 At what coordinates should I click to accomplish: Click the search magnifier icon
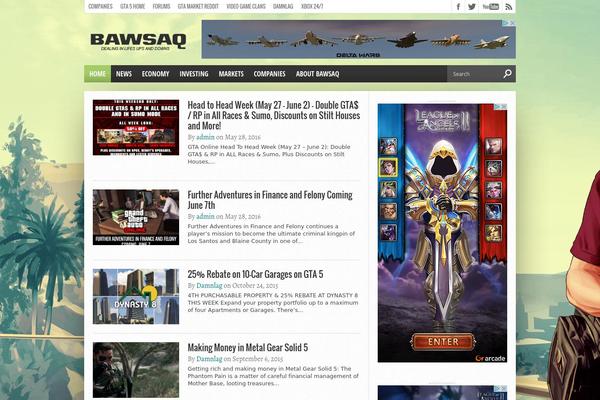coord(507,73)
